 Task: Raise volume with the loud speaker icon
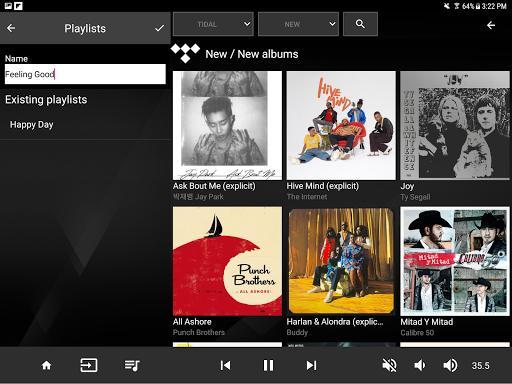[450, 365]
